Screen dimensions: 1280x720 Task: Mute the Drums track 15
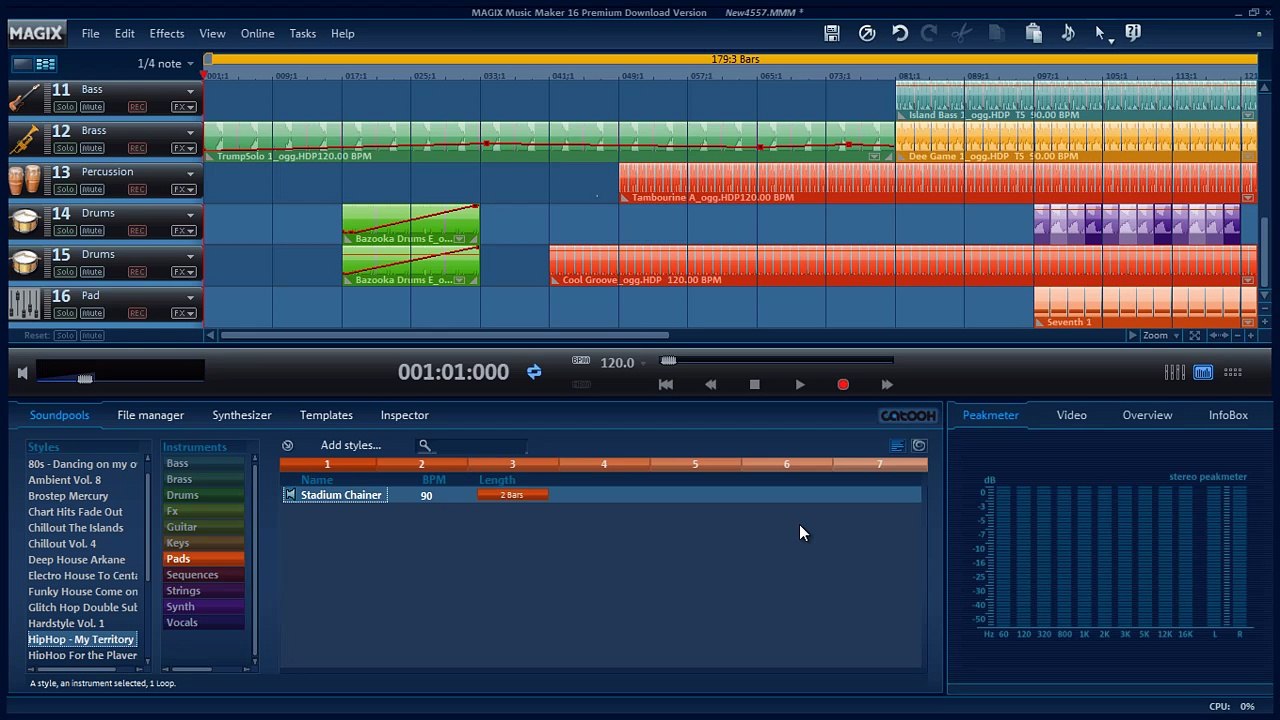(x=92, y=271)
